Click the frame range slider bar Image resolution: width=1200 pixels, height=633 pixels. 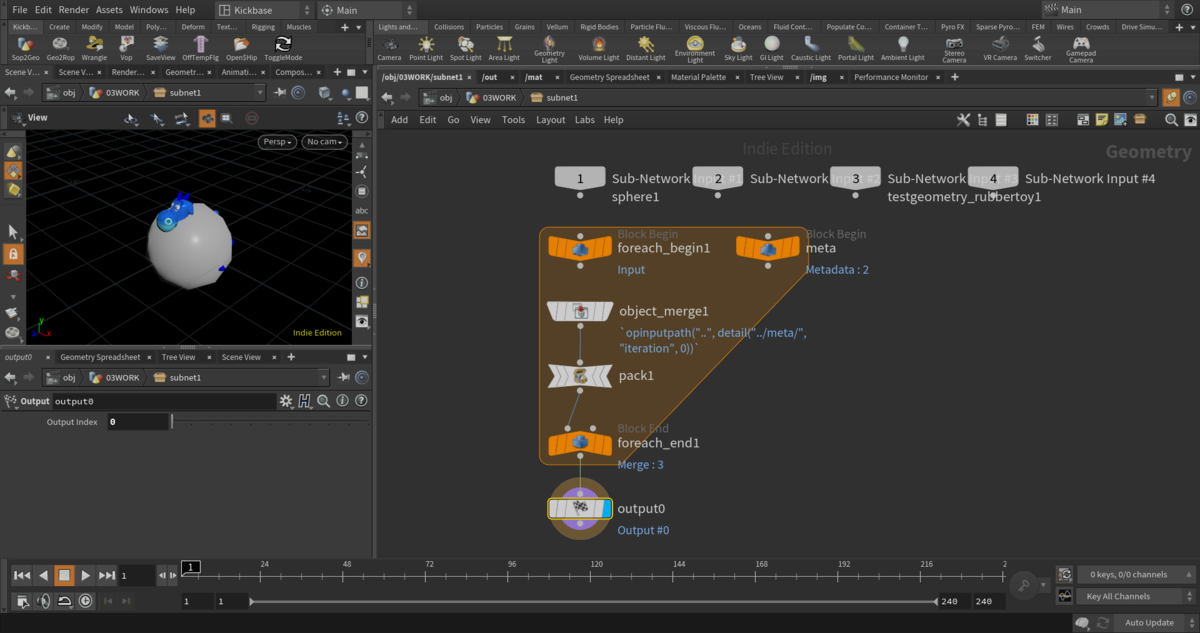(593, 602)
